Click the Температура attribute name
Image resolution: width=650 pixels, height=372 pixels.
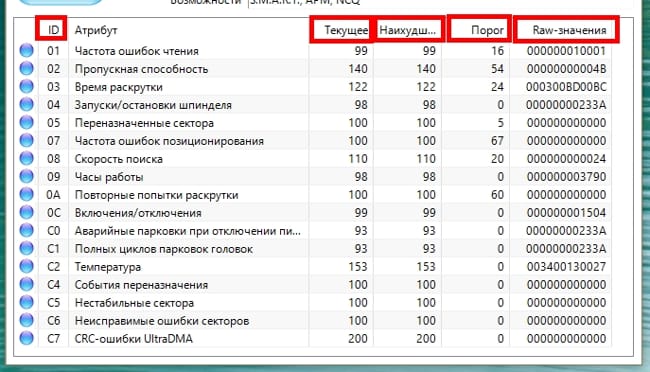[108, 267]
